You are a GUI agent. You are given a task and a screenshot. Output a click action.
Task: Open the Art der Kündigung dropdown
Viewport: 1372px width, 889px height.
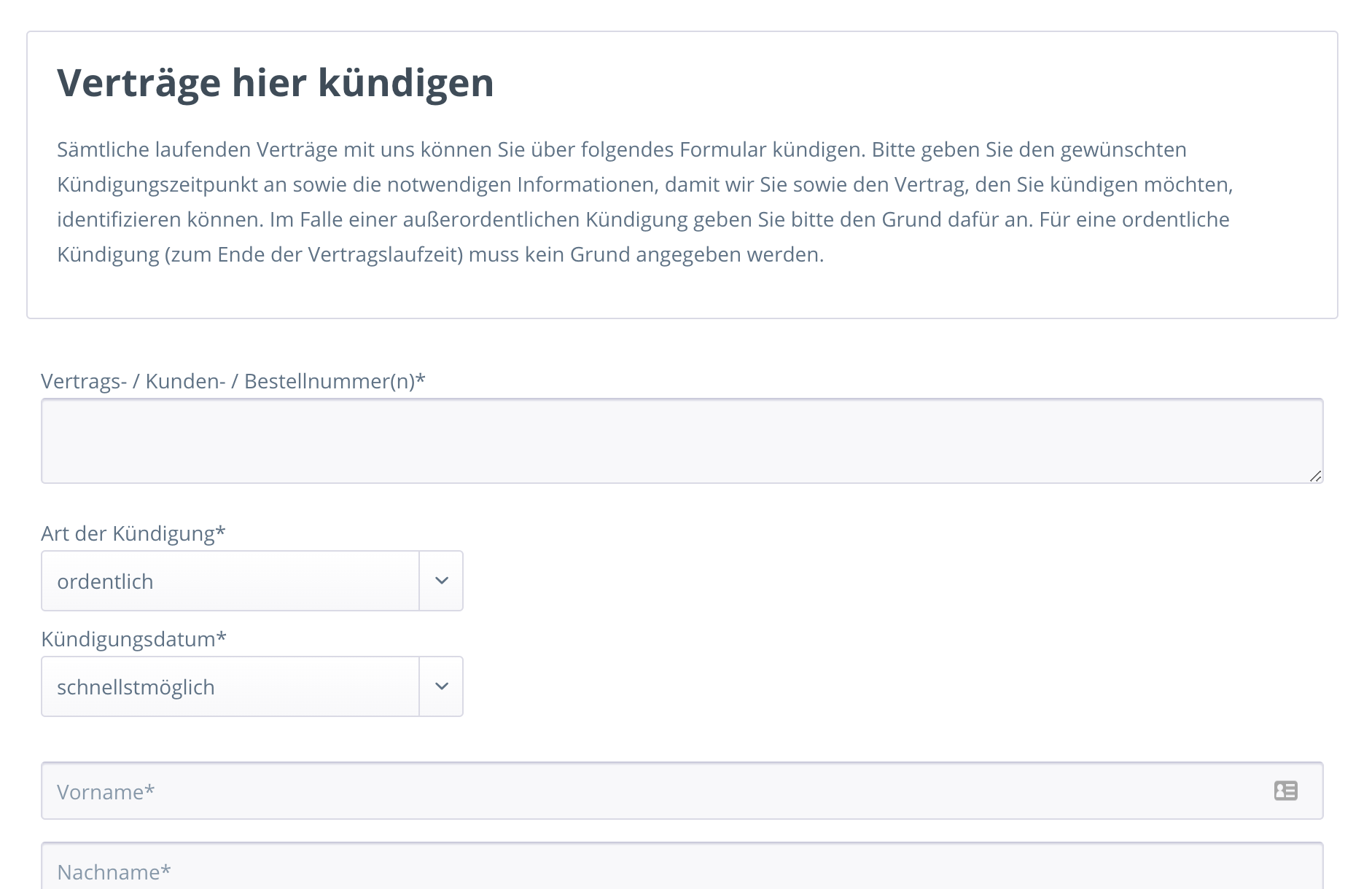[252, 581]
